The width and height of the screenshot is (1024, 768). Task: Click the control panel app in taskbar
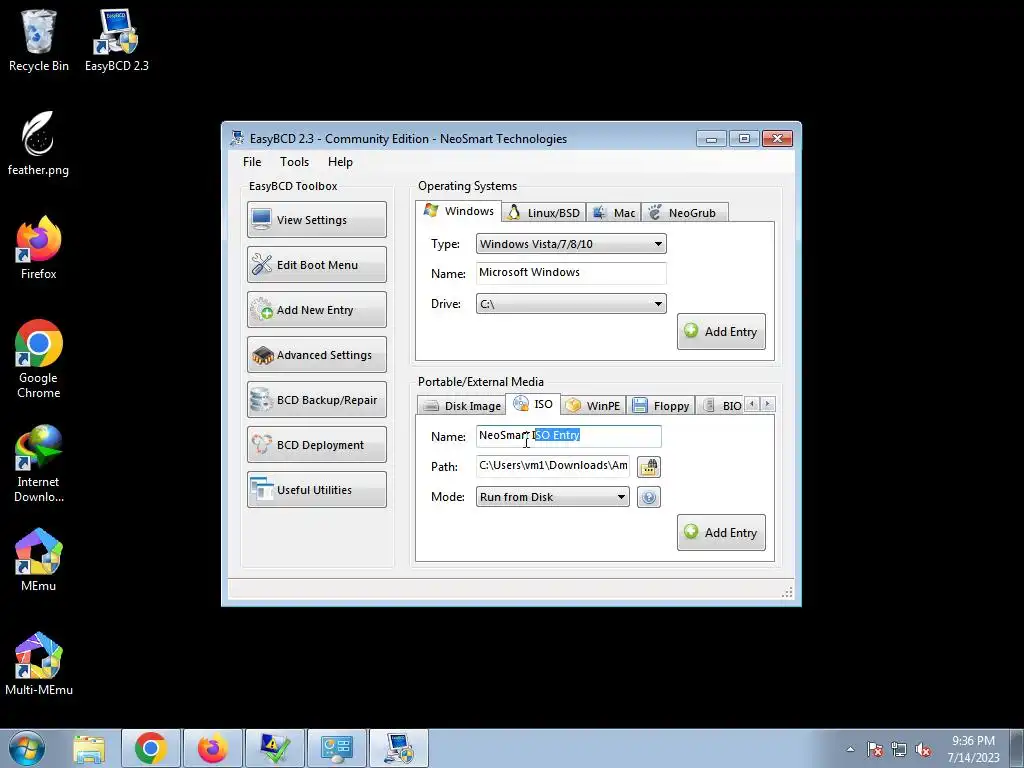point(337,748)
